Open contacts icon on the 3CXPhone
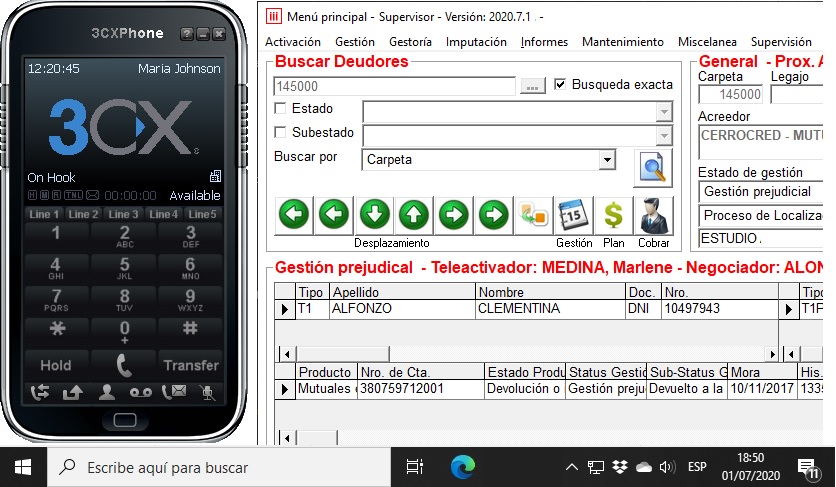 coord(106,392)
